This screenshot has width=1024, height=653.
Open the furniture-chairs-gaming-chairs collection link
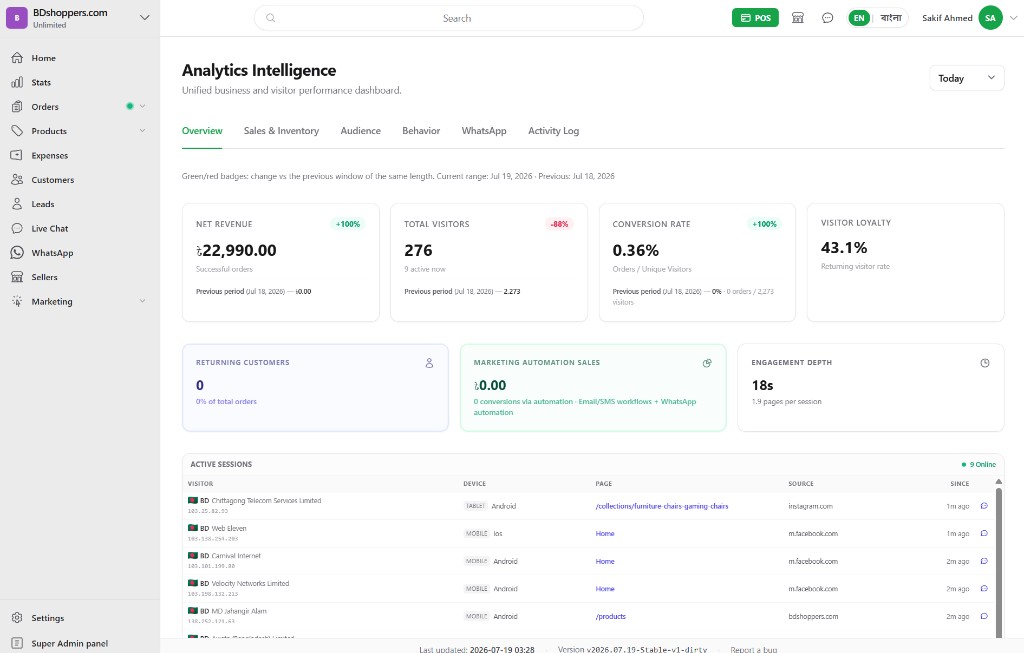(662, 506)
